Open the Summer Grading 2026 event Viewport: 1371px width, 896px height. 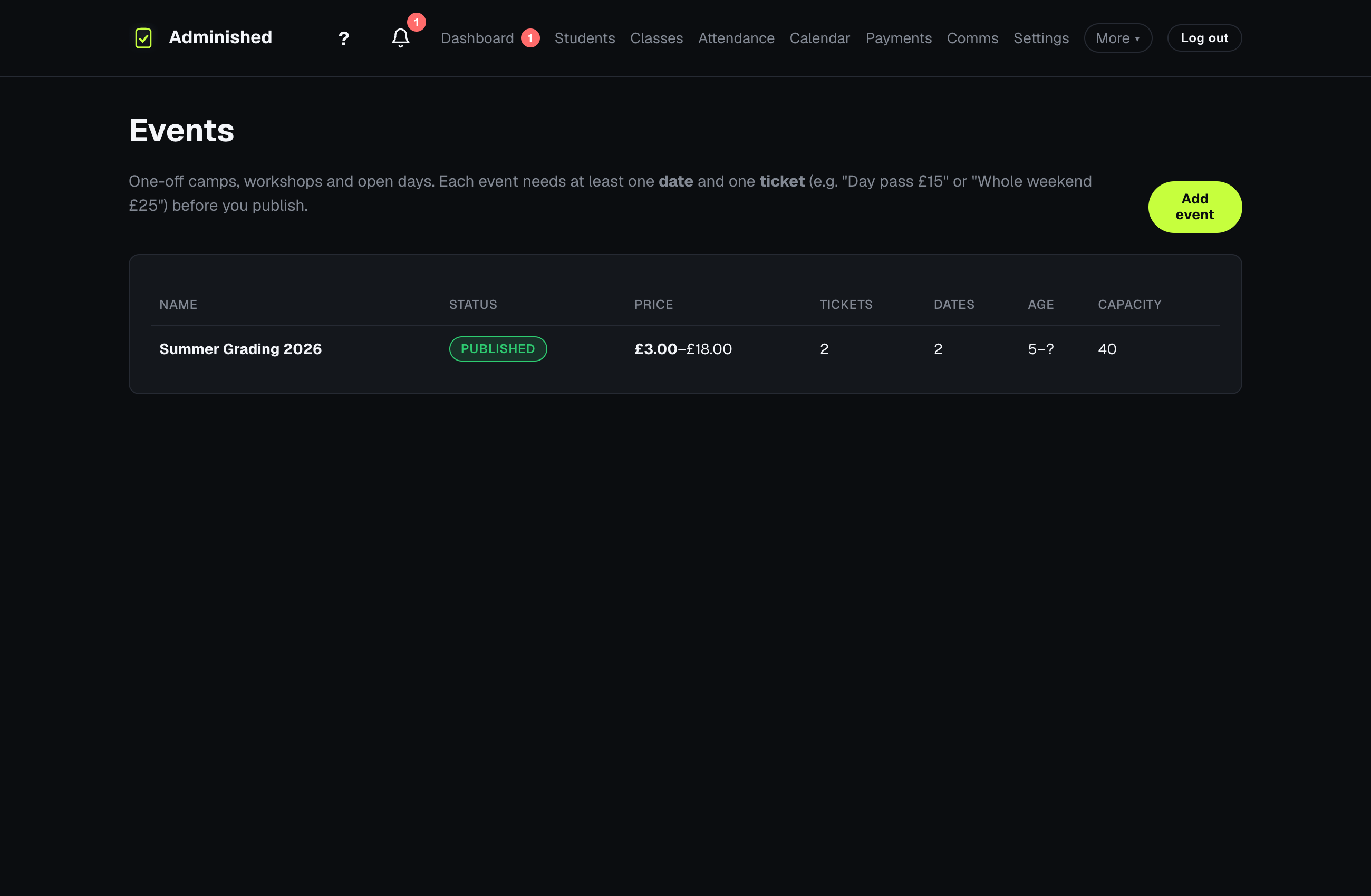[240, 349]
